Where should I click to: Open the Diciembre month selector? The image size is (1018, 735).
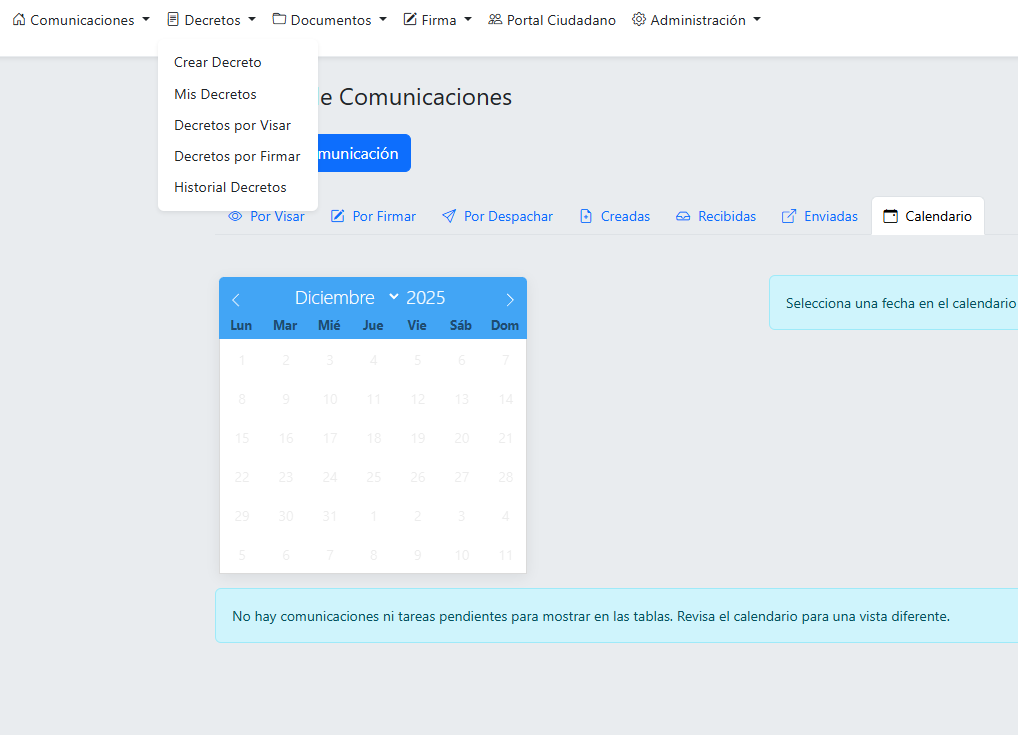pos(346,298)
